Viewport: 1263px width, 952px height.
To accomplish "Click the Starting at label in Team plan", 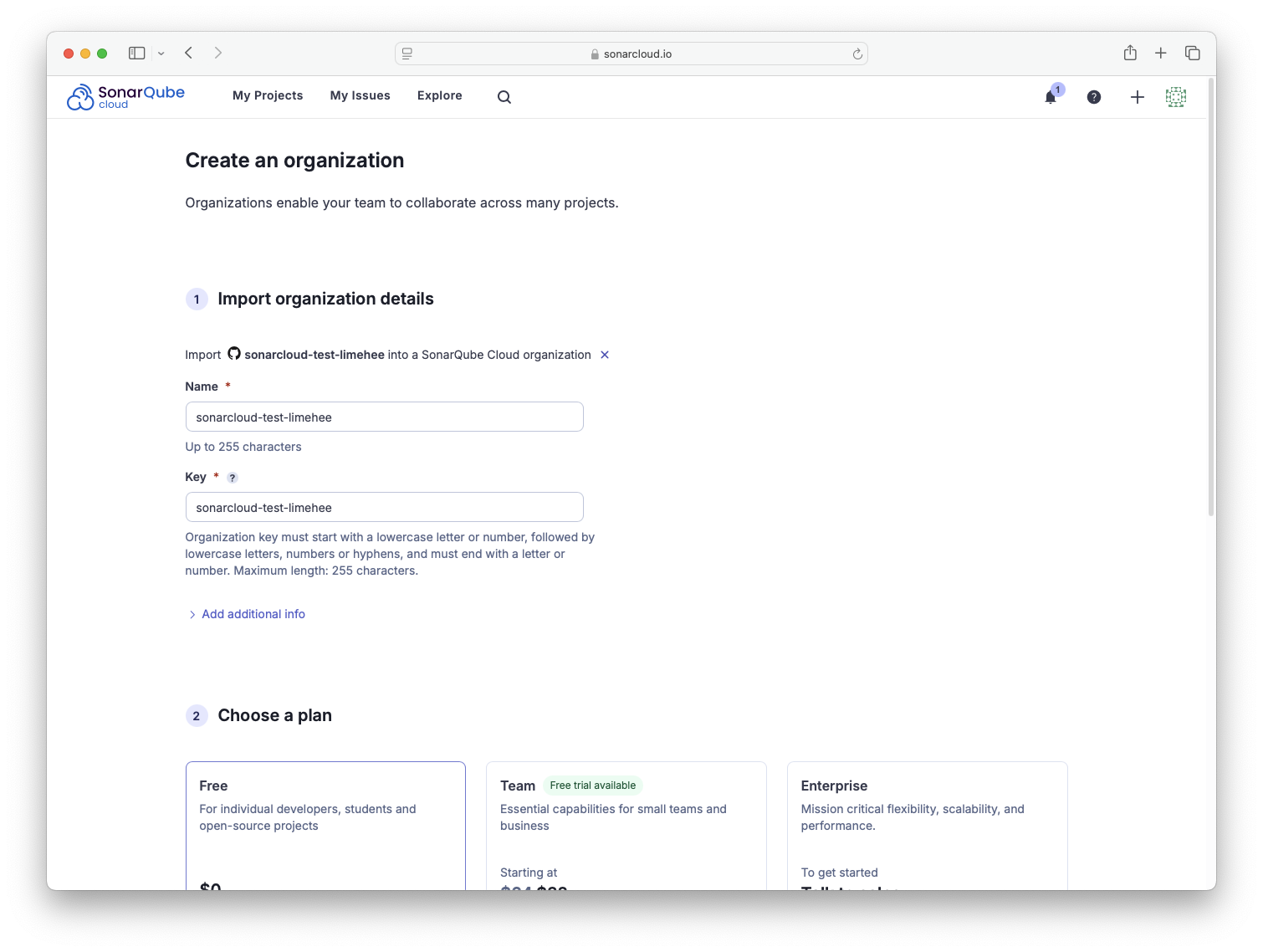I will (x=529, y=873).
